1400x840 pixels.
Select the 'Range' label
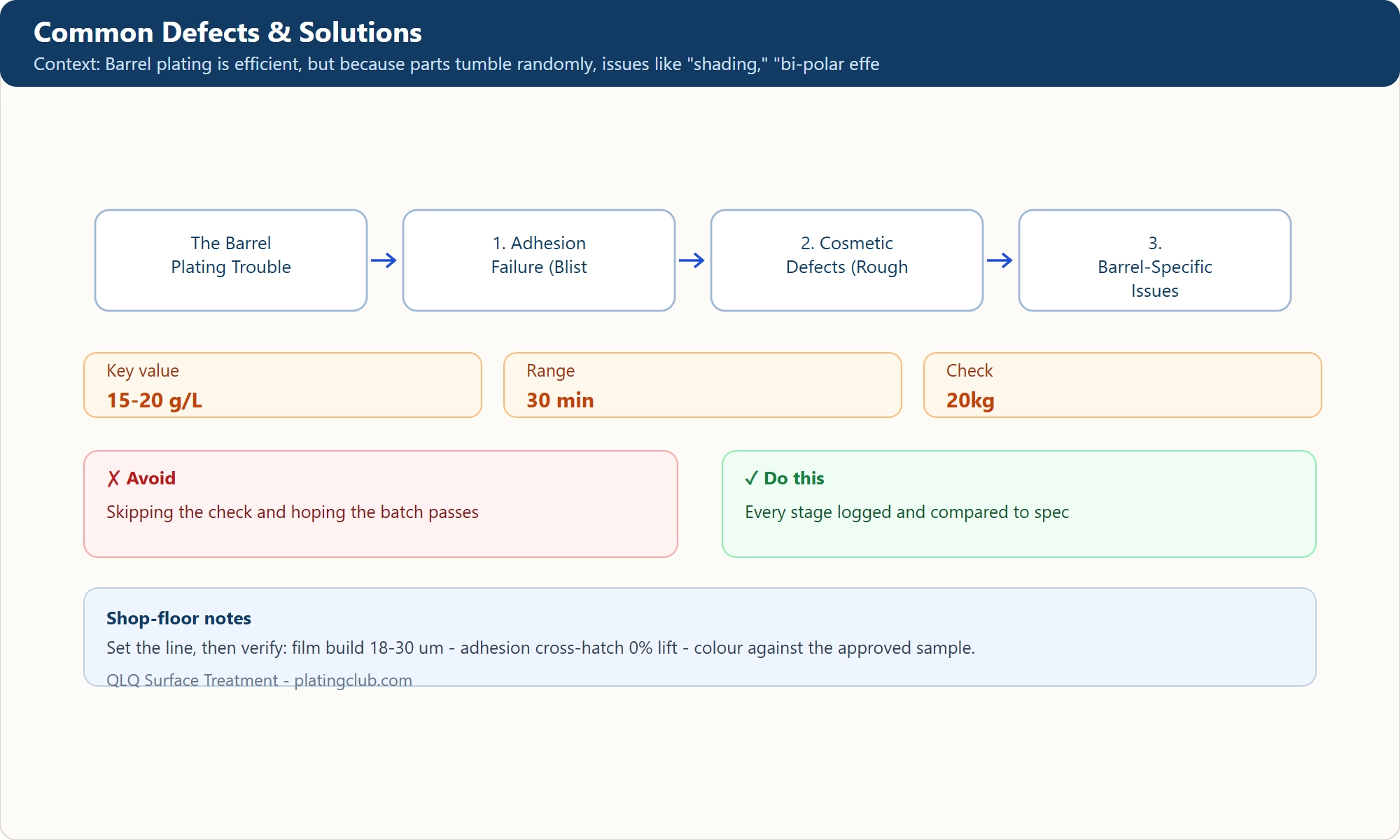[x=550, y=370]
